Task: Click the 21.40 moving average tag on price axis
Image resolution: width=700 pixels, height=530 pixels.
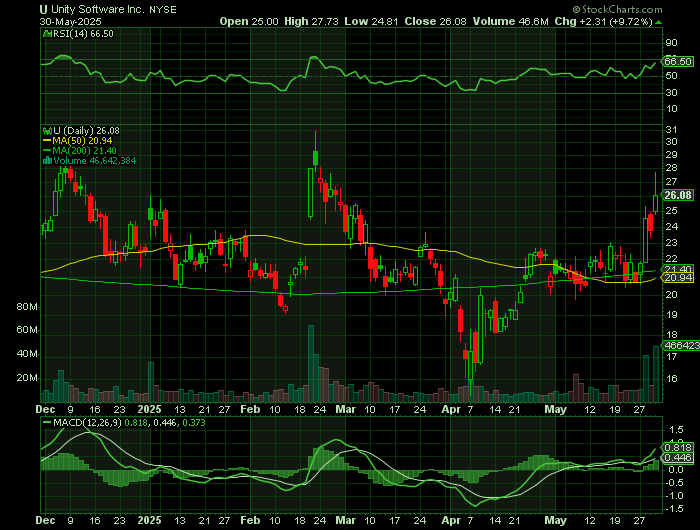Action: (x=678, y=269)
